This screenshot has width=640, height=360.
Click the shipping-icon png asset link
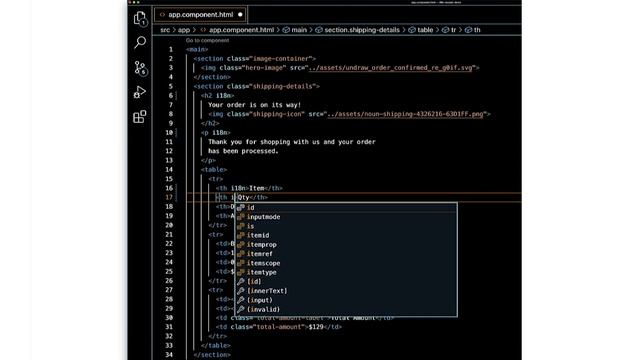pos(405,114)
